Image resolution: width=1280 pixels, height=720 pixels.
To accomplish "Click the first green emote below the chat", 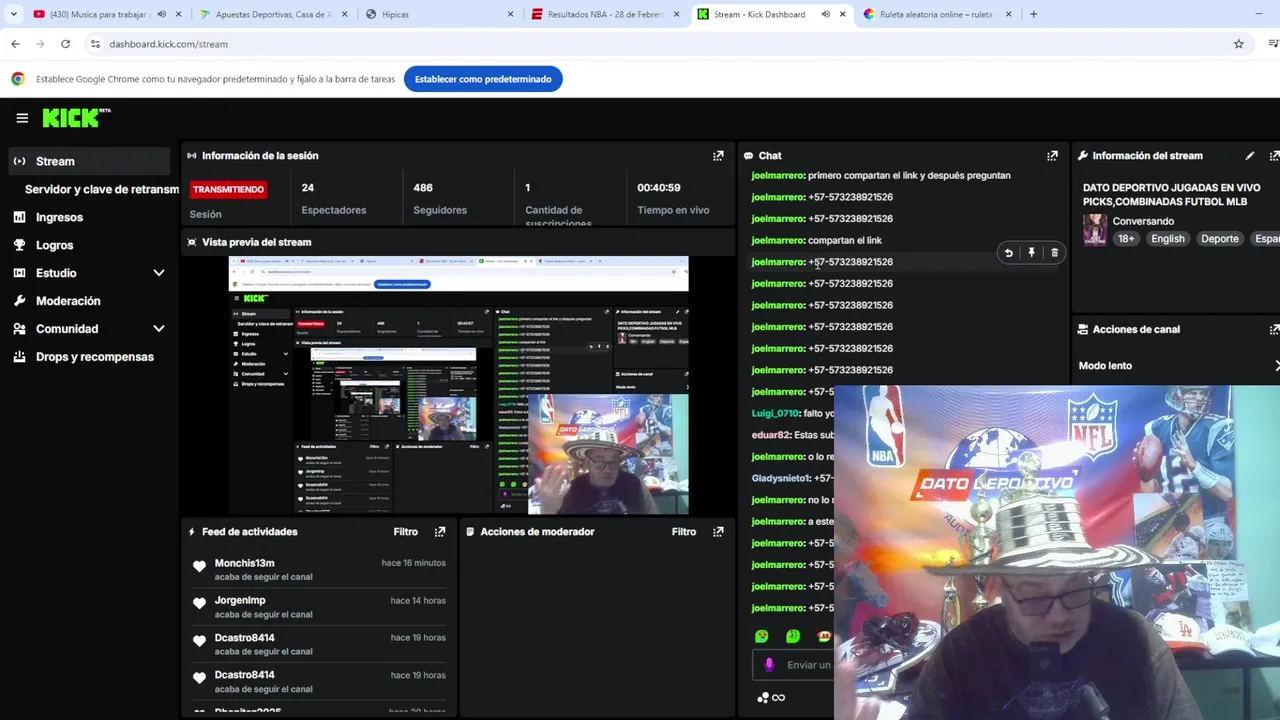I will [762, 636].
